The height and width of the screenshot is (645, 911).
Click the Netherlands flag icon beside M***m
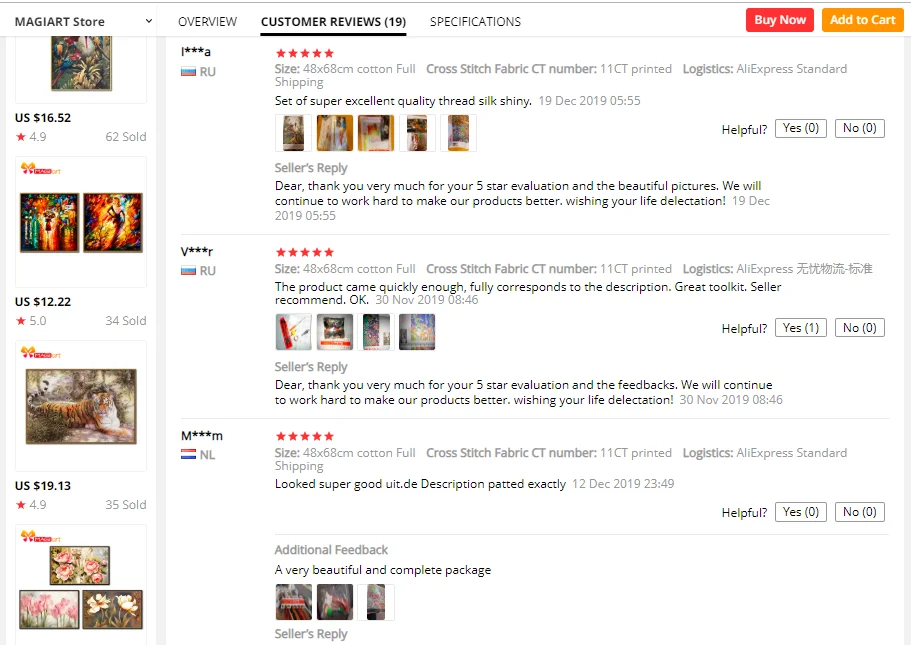[188, 454]
